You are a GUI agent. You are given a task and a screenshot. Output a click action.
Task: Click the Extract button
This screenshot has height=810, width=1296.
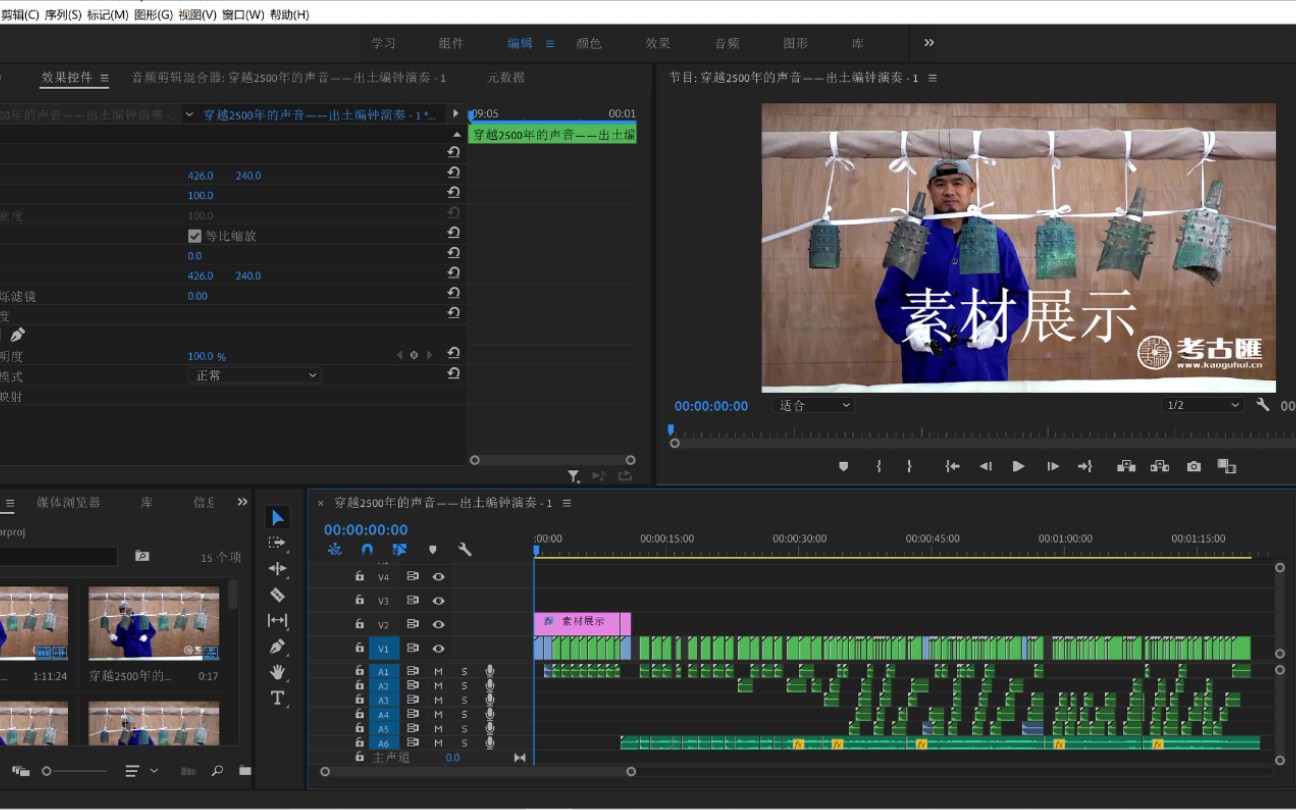pos(1160,466)
